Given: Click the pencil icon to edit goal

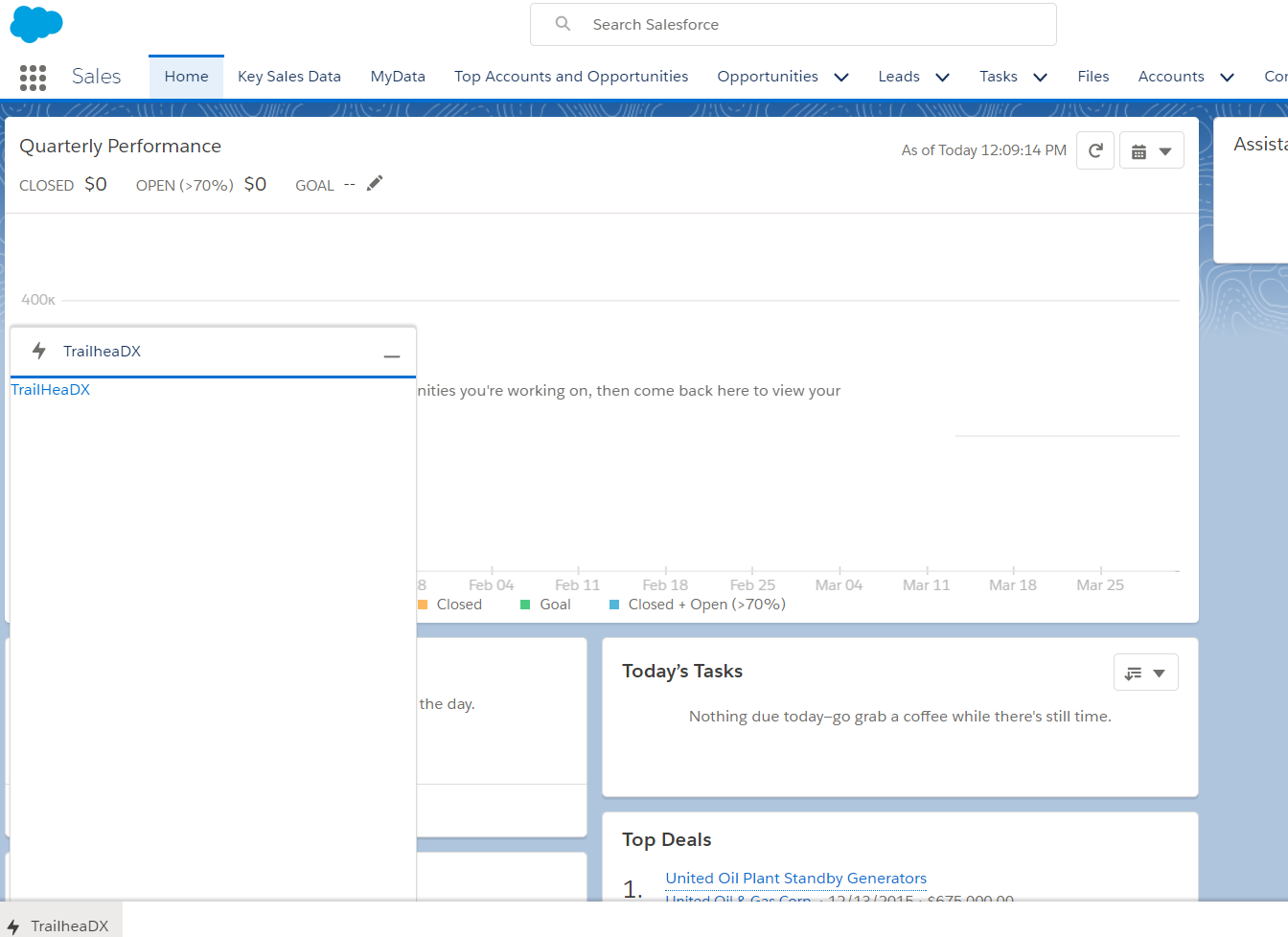Looking at the screenshot, I should 375,183.
